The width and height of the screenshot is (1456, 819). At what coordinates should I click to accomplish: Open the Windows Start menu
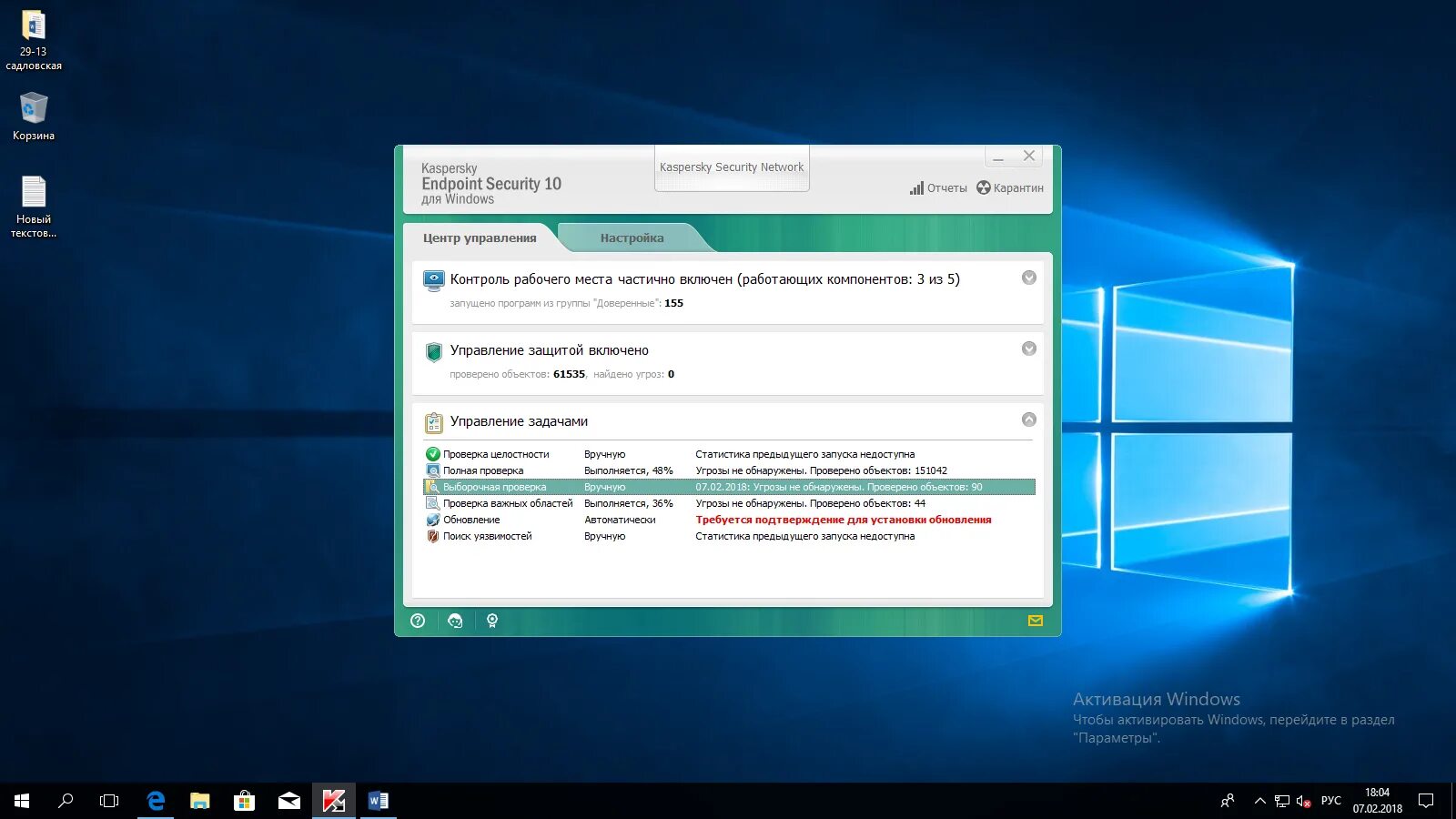(22, 801)
